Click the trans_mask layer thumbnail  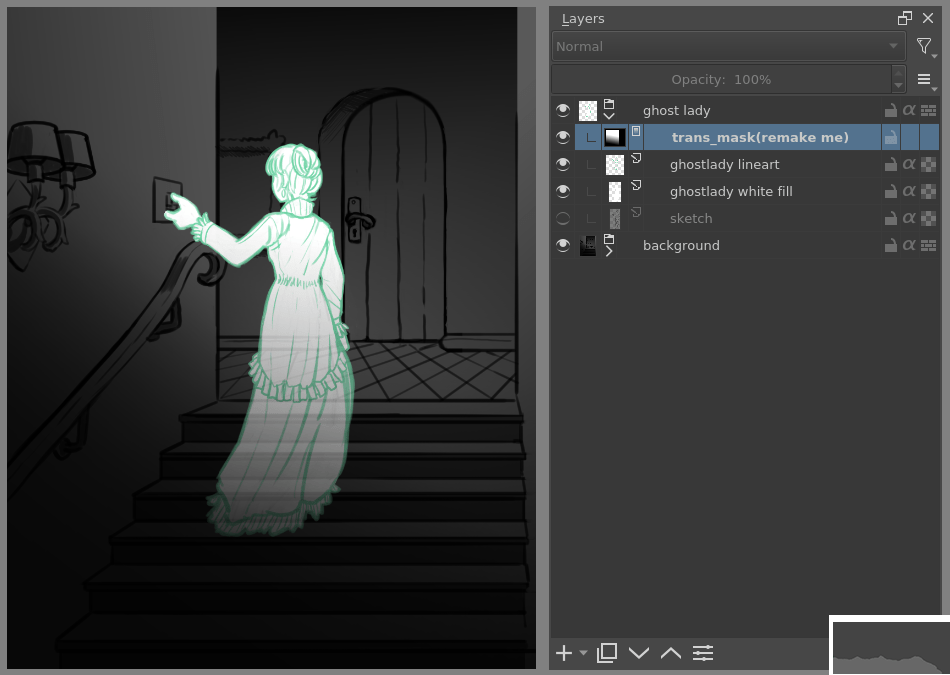point(615,137)
